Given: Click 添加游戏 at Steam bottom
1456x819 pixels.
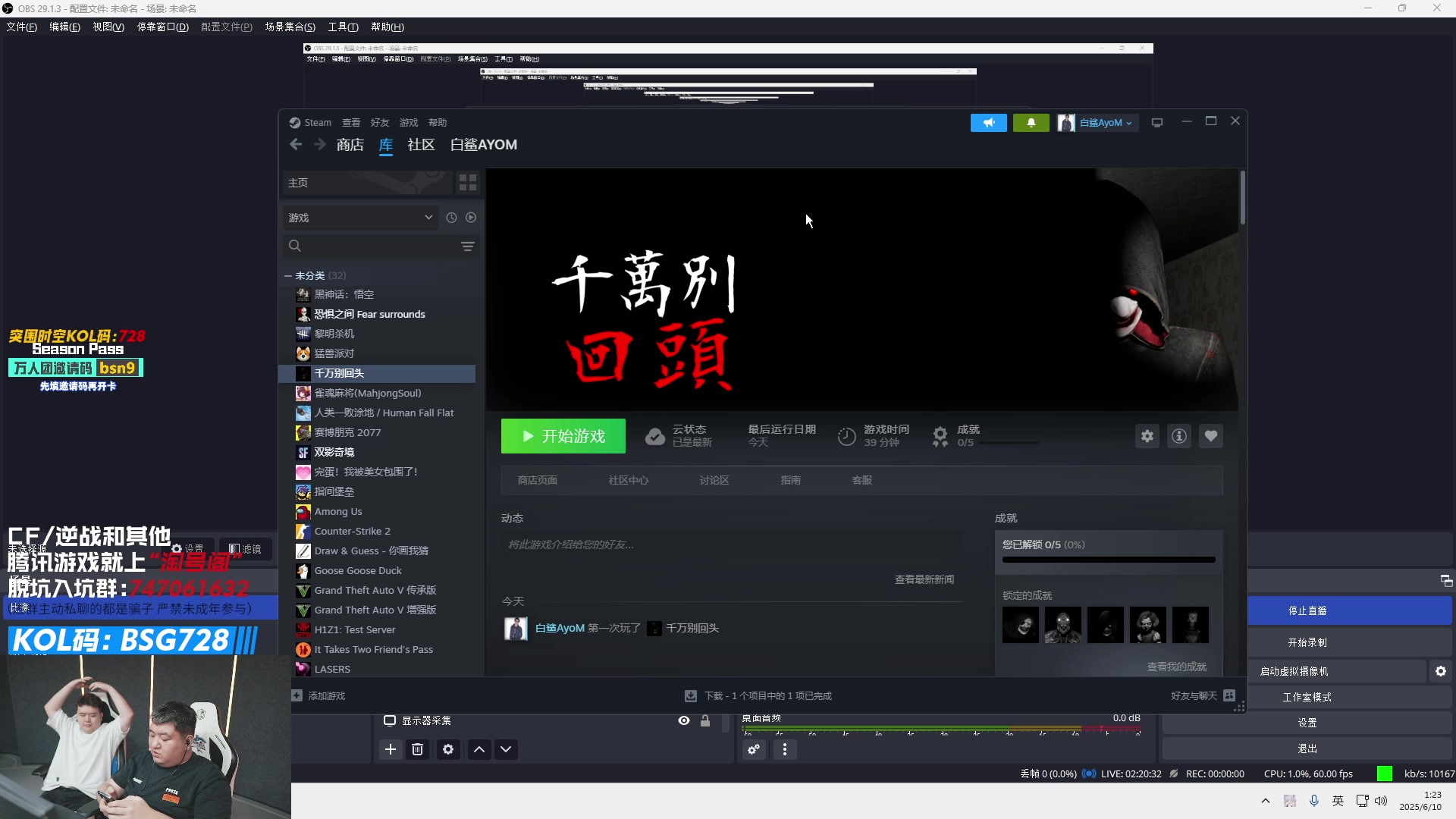Looking at the screenshot, I should 326,695.
